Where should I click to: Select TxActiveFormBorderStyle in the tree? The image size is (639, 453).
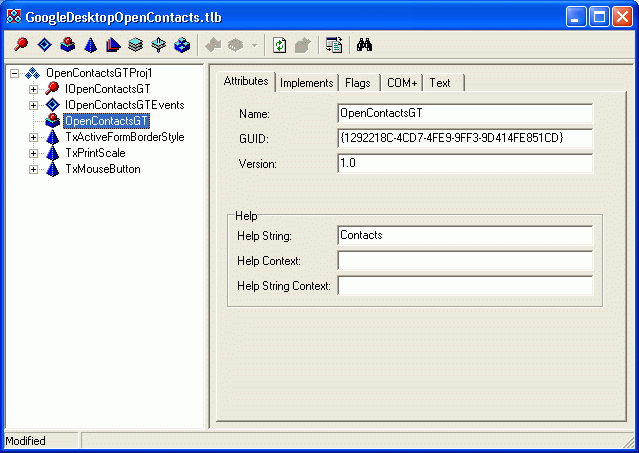pyautogui.click(x=125, y=137)
